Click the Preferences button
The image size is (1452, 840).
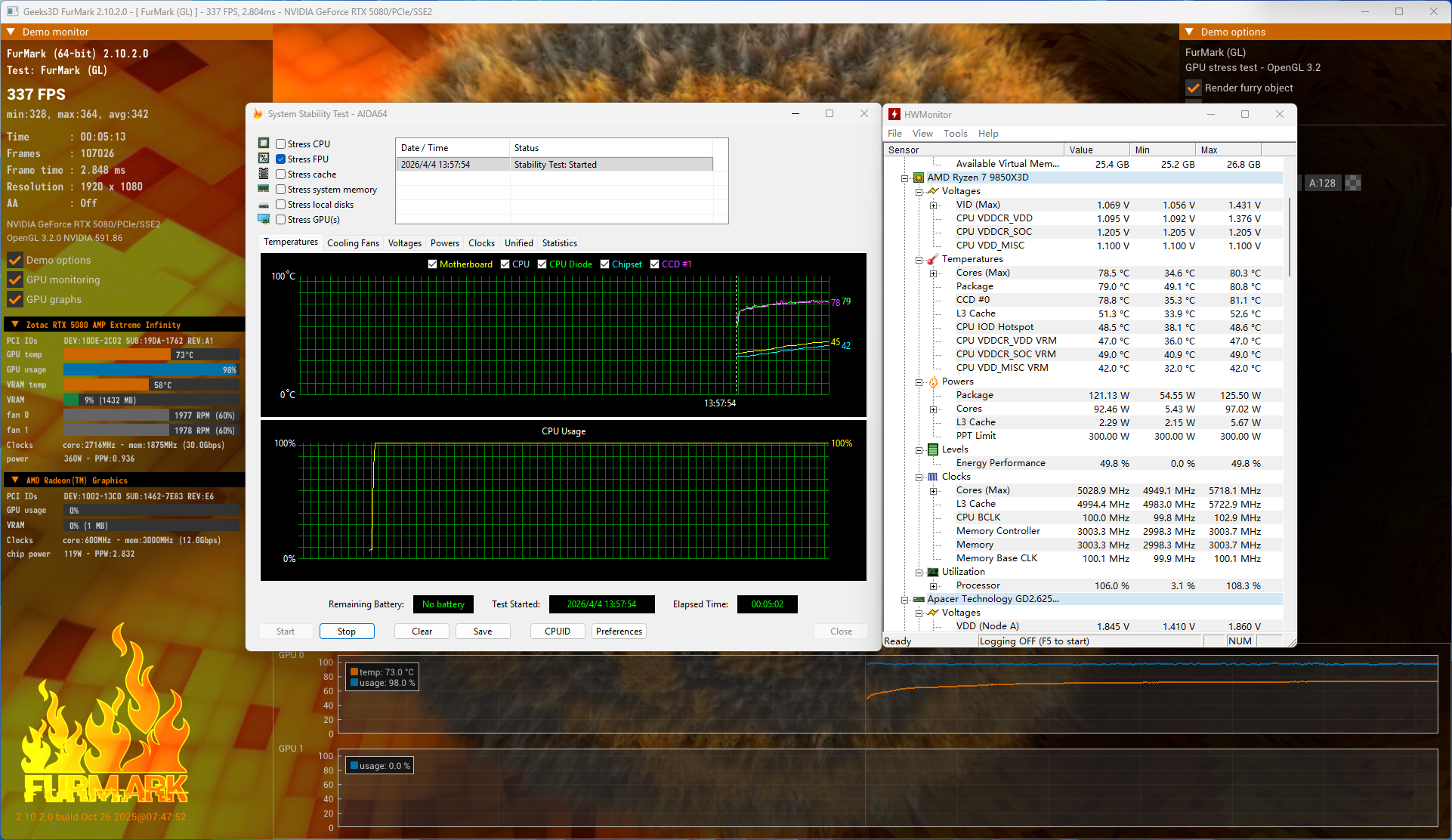[619, 632]
